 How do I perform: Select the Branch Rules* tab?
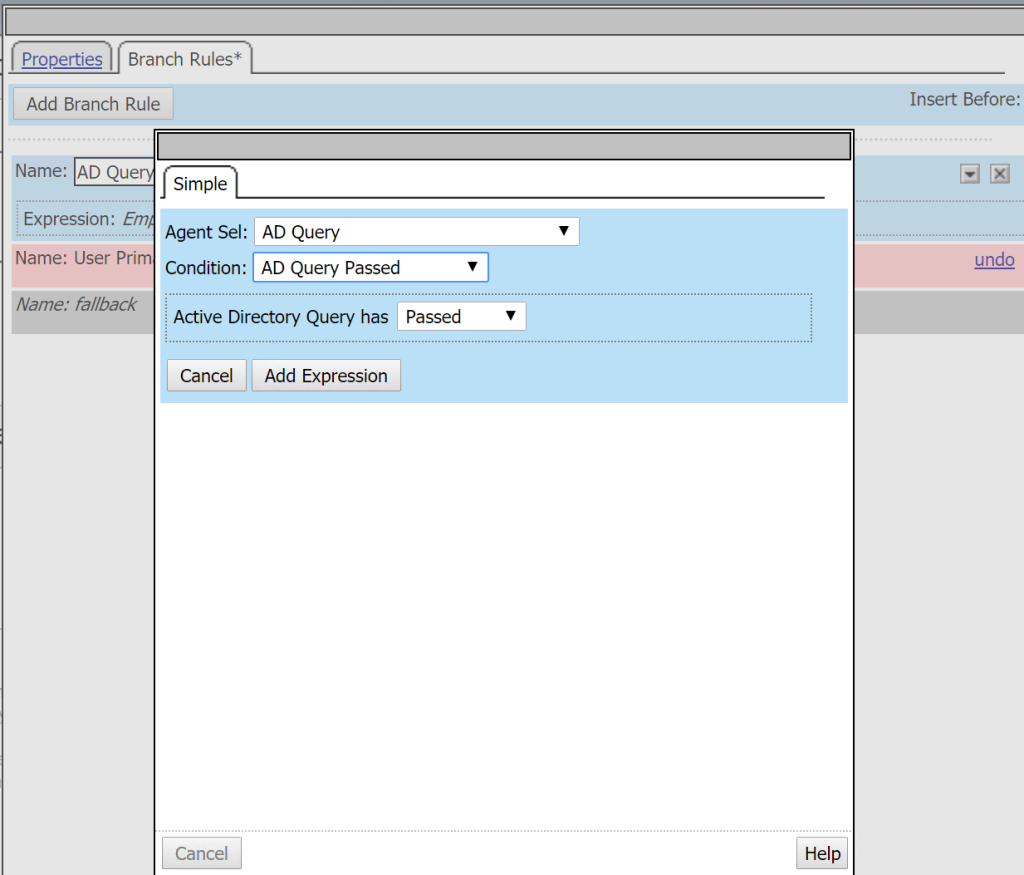(x=185, y=59)
